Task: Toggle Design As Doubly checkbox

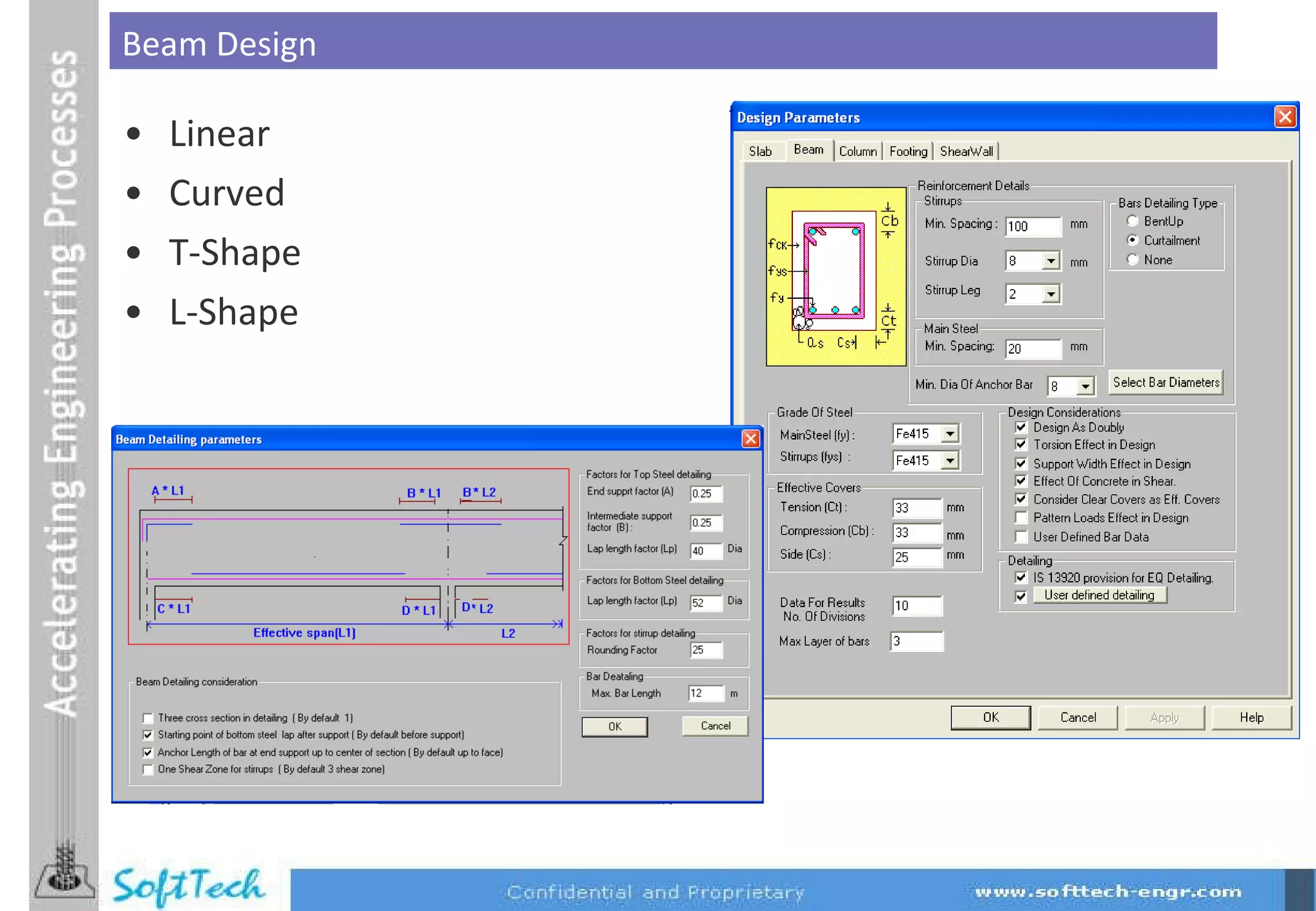Action: click(1020, 427)
